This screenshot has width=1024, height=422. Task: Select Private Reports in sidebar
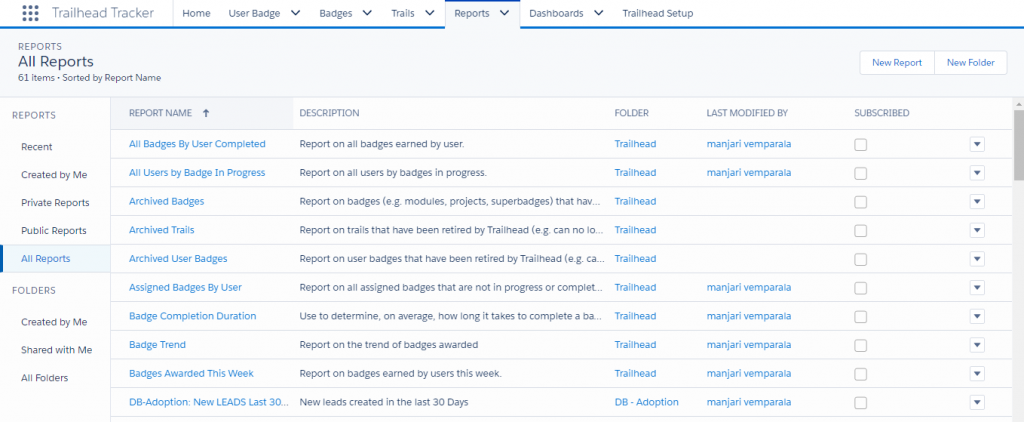(55, 203)
